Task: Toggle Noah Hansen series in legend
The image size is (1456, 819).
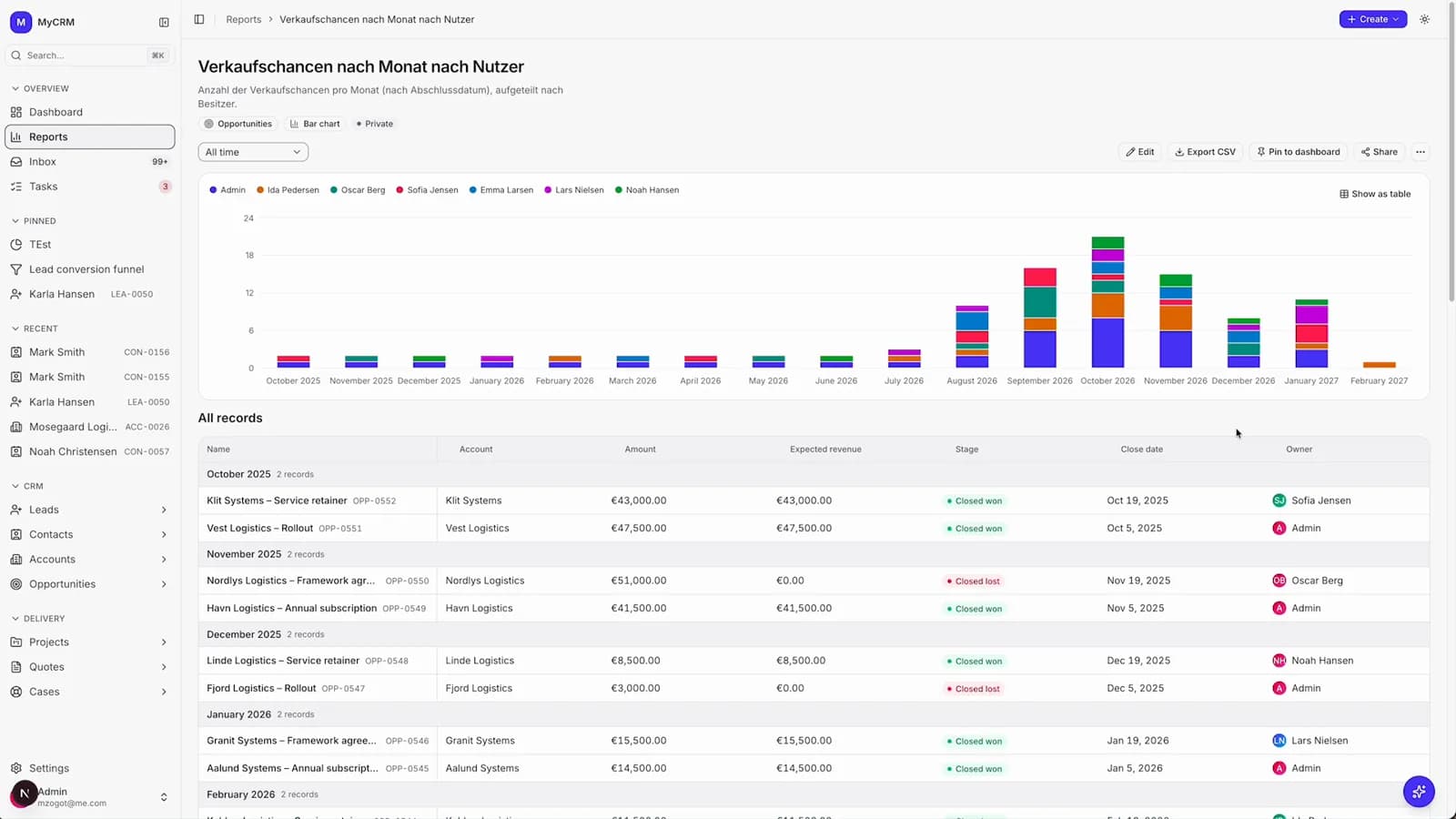Action: pyautogui.click(x=647, y=190)
